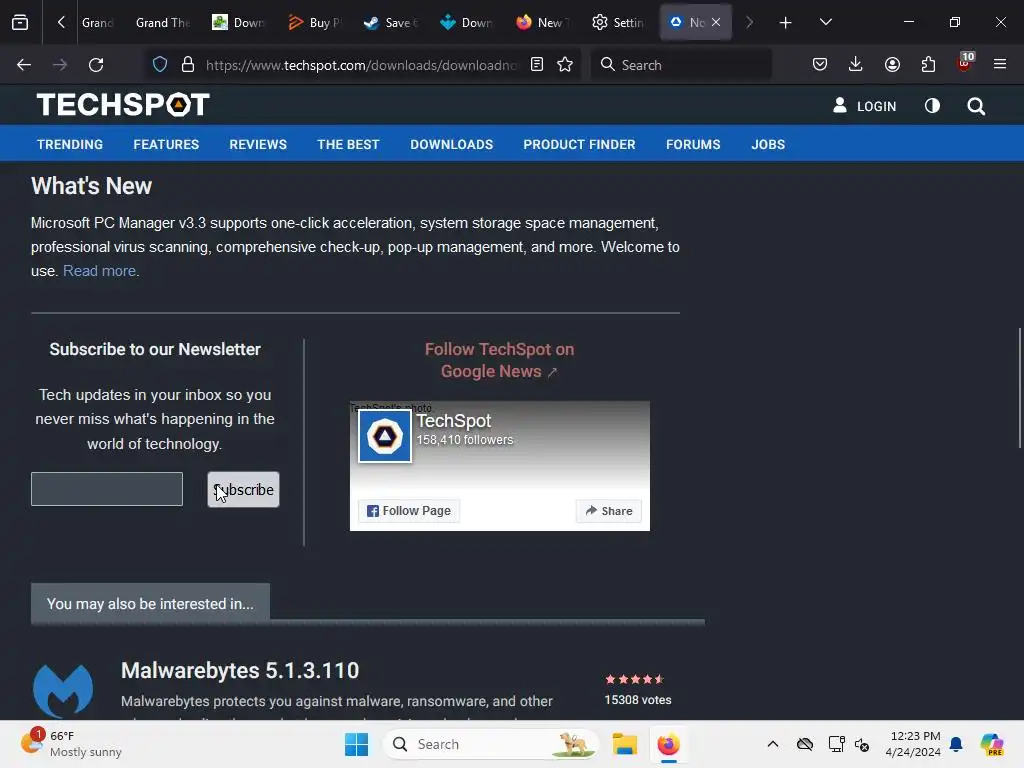Open the JOBS menu
Screen dimensions: 1024x768
[x=768, y=144]
